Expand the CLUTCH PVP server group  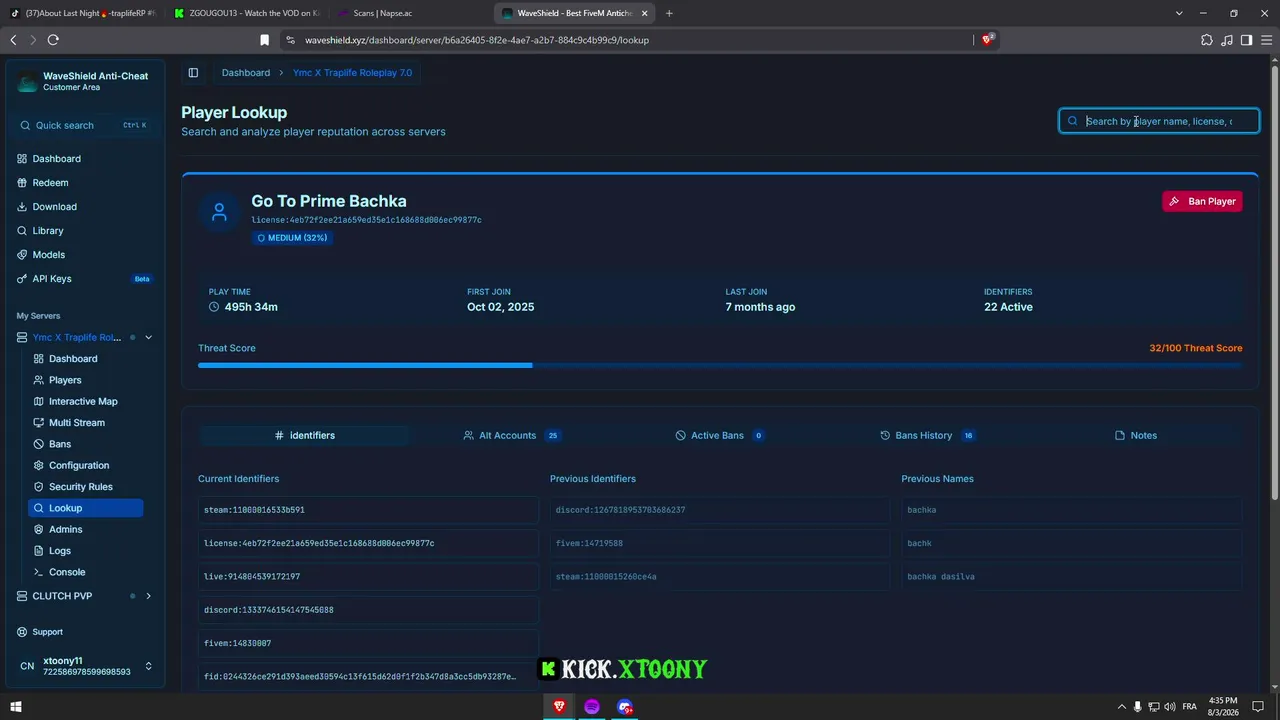tap(148, 596)
